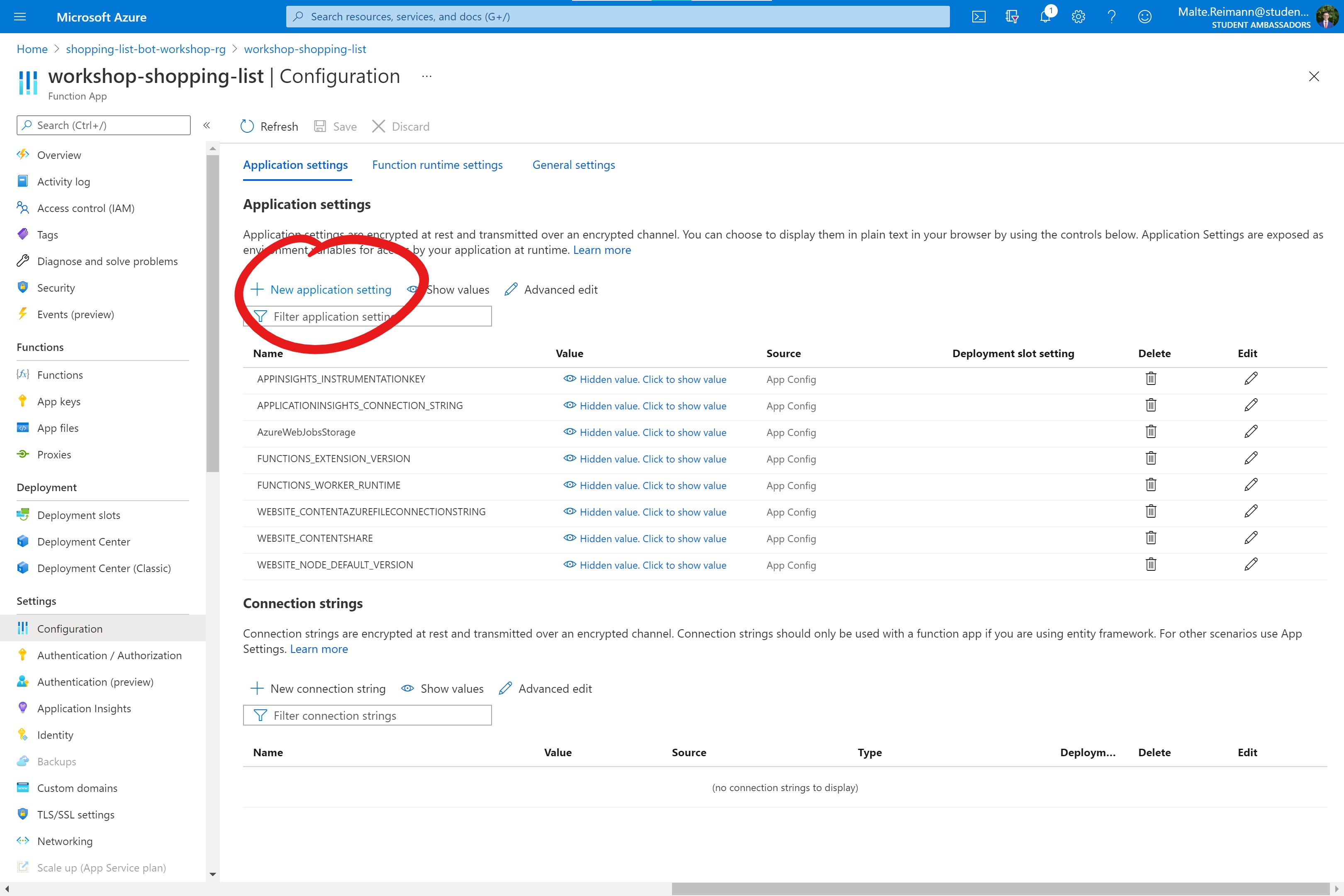
Task: Edit the FUNCTIONS_WORKER_RUNTIME setting
Action: coord(1251,485)
